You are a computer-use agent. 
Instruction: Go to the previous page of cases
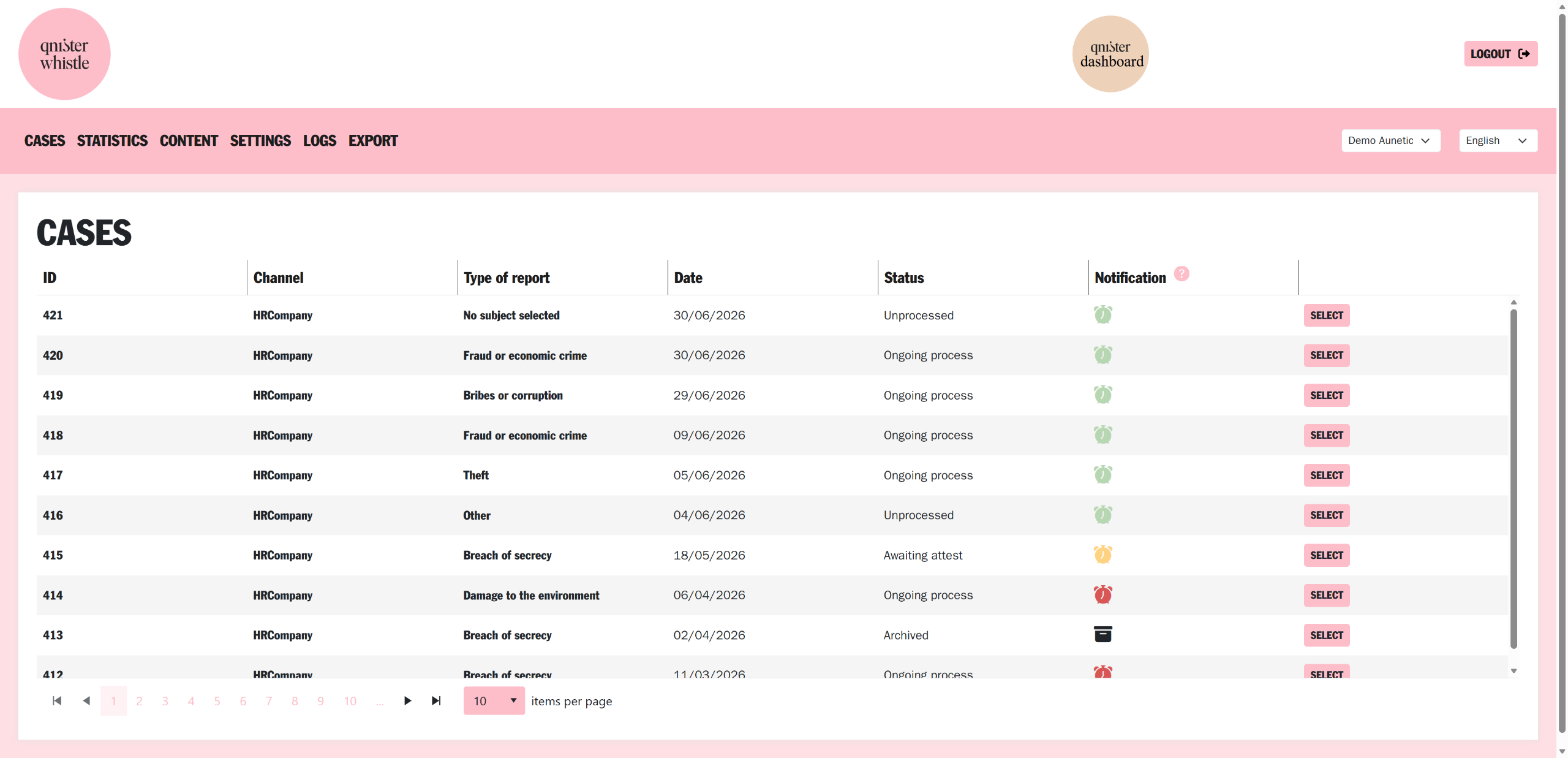click(86, 700)
